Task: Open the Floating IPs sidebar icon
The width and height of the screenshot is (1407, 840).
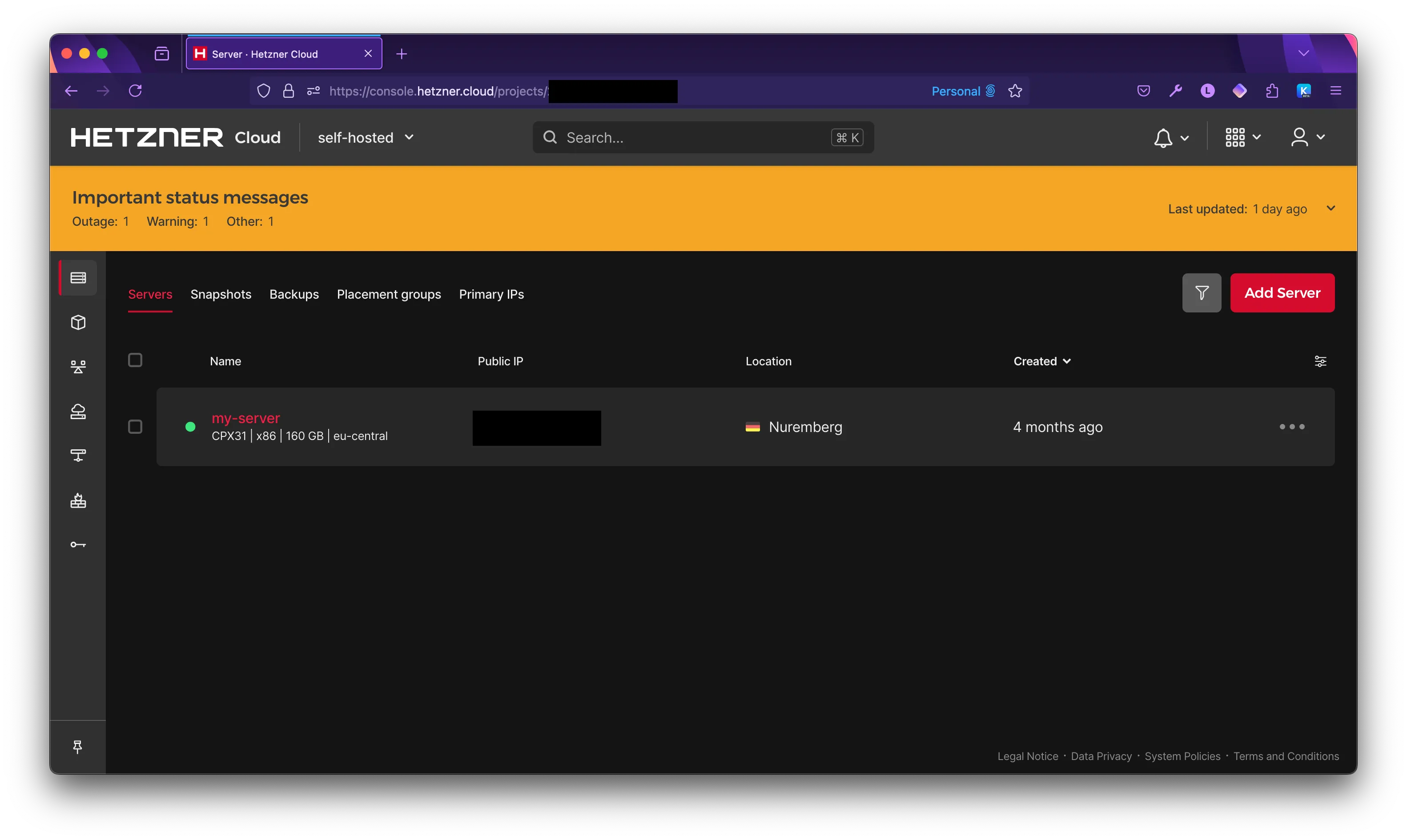Action: [78, 412]
